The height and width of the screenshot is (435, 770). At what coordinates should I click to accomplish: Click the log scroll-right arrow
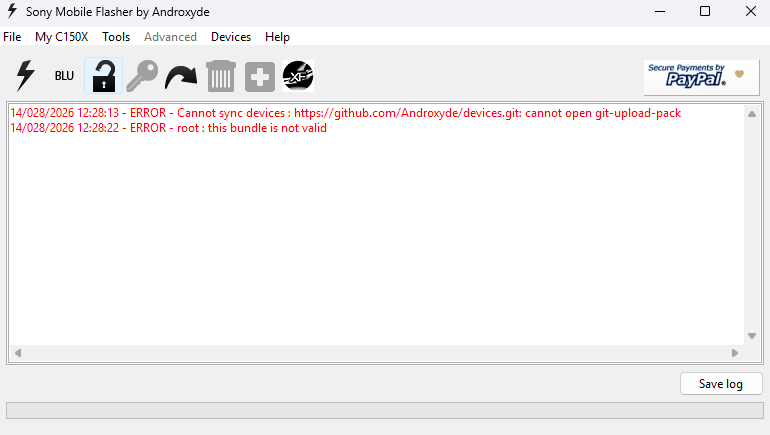click(735, 353)
